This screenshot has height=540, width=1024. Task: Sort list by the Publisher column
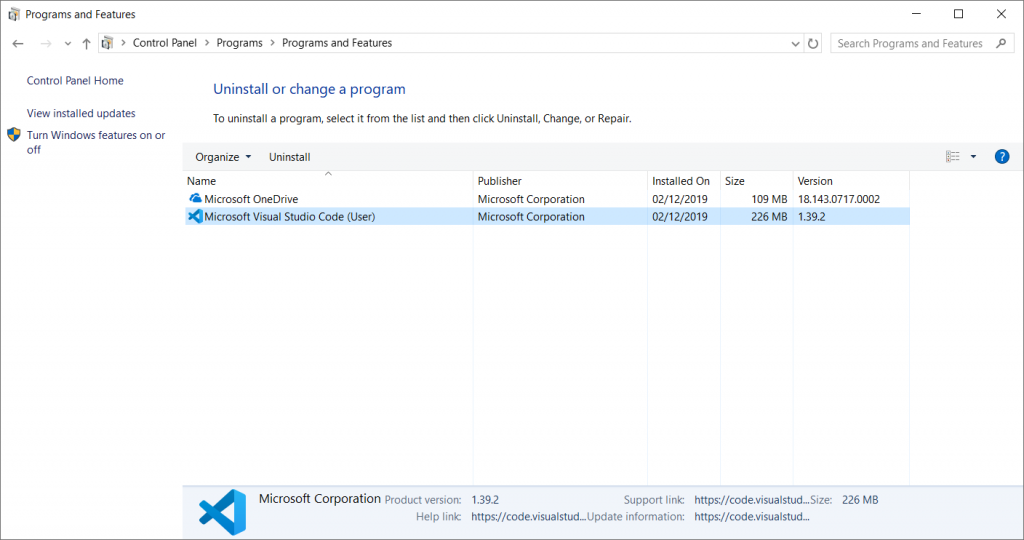pyautogui.click(x=560, y=181)
